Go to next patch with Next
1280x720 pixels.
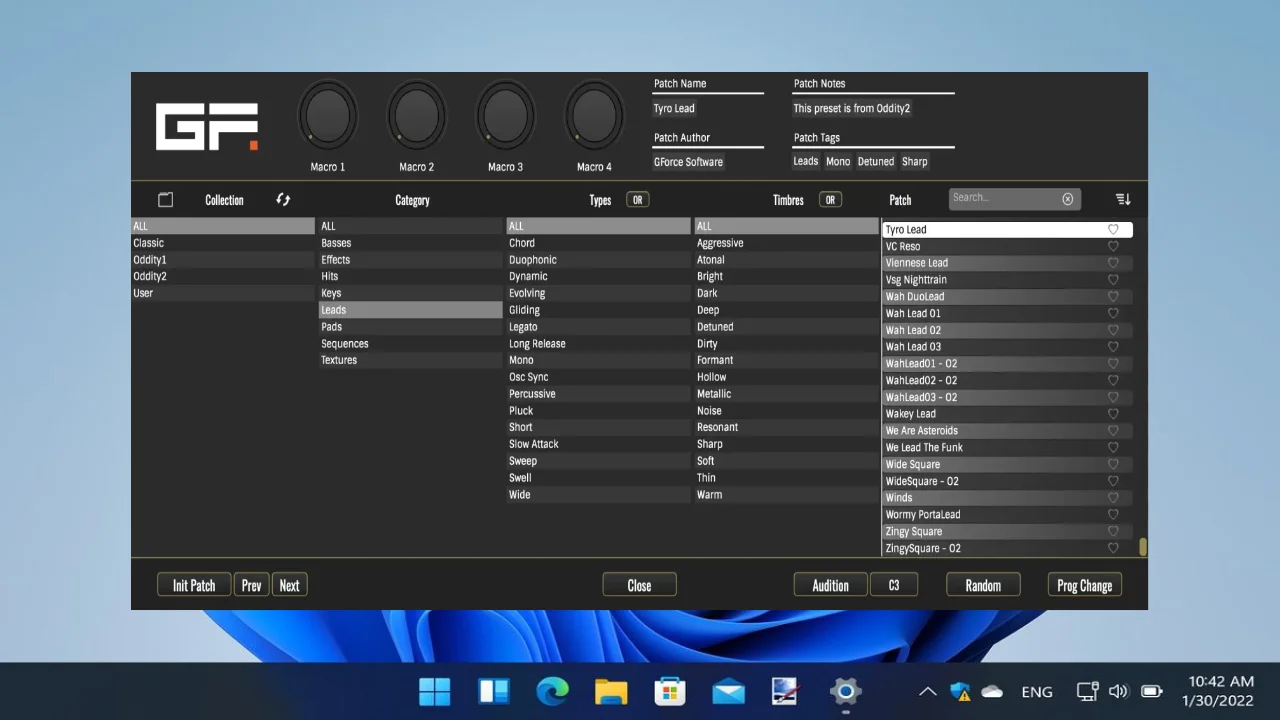click(290, 586)
